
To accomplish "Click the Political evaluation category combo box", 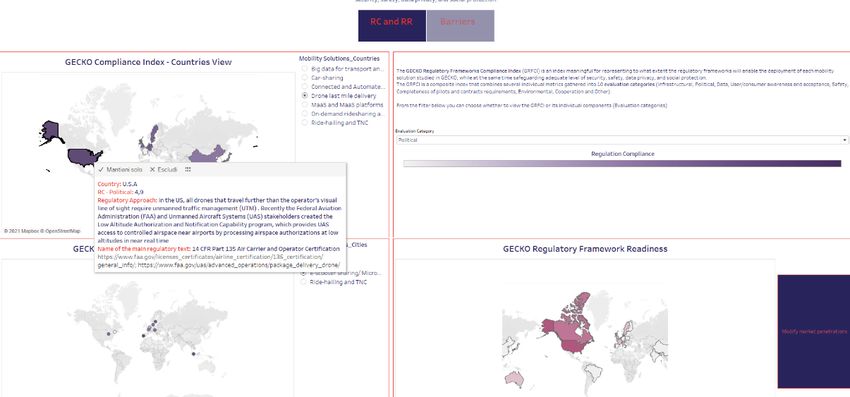I will click(622, 140).
